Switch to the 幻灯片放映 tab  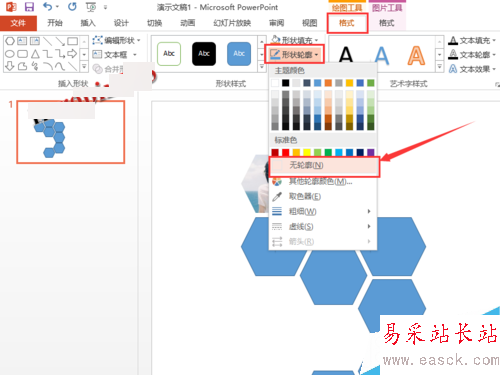(x=232, y=23)
